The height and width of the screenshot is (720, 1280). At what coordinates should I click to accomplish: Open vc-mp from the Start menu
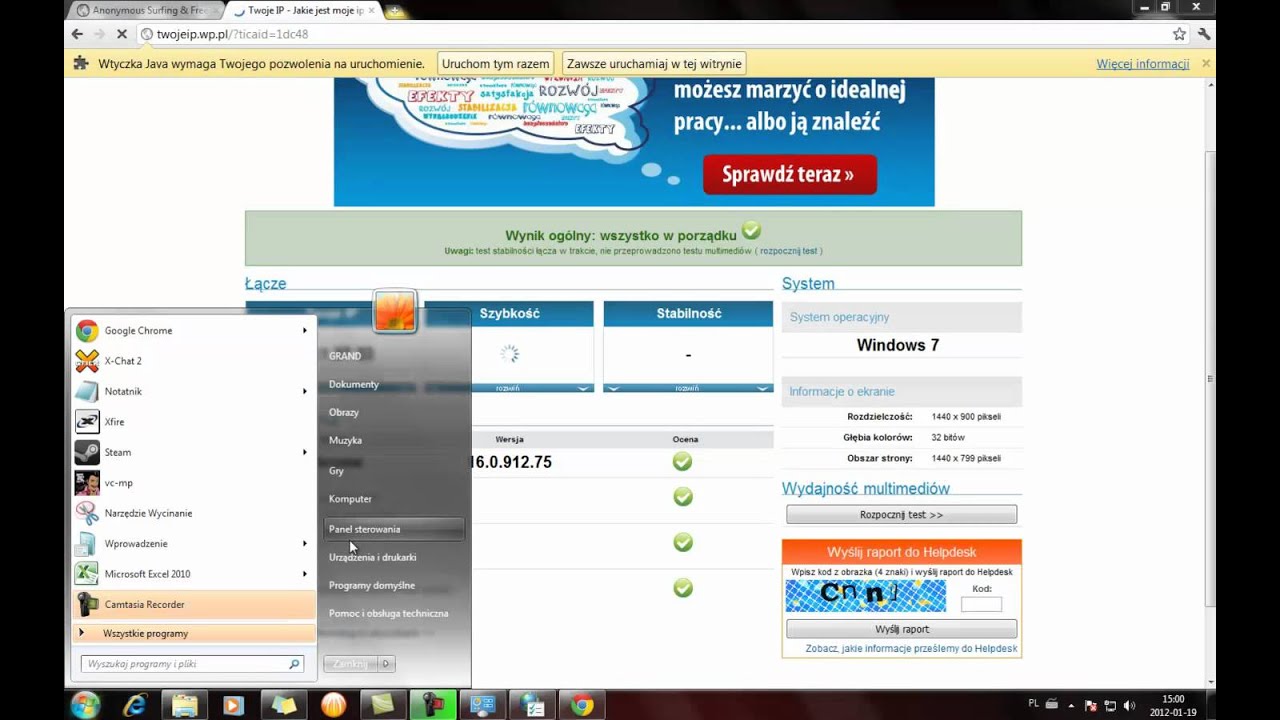(x=194, y=483)
